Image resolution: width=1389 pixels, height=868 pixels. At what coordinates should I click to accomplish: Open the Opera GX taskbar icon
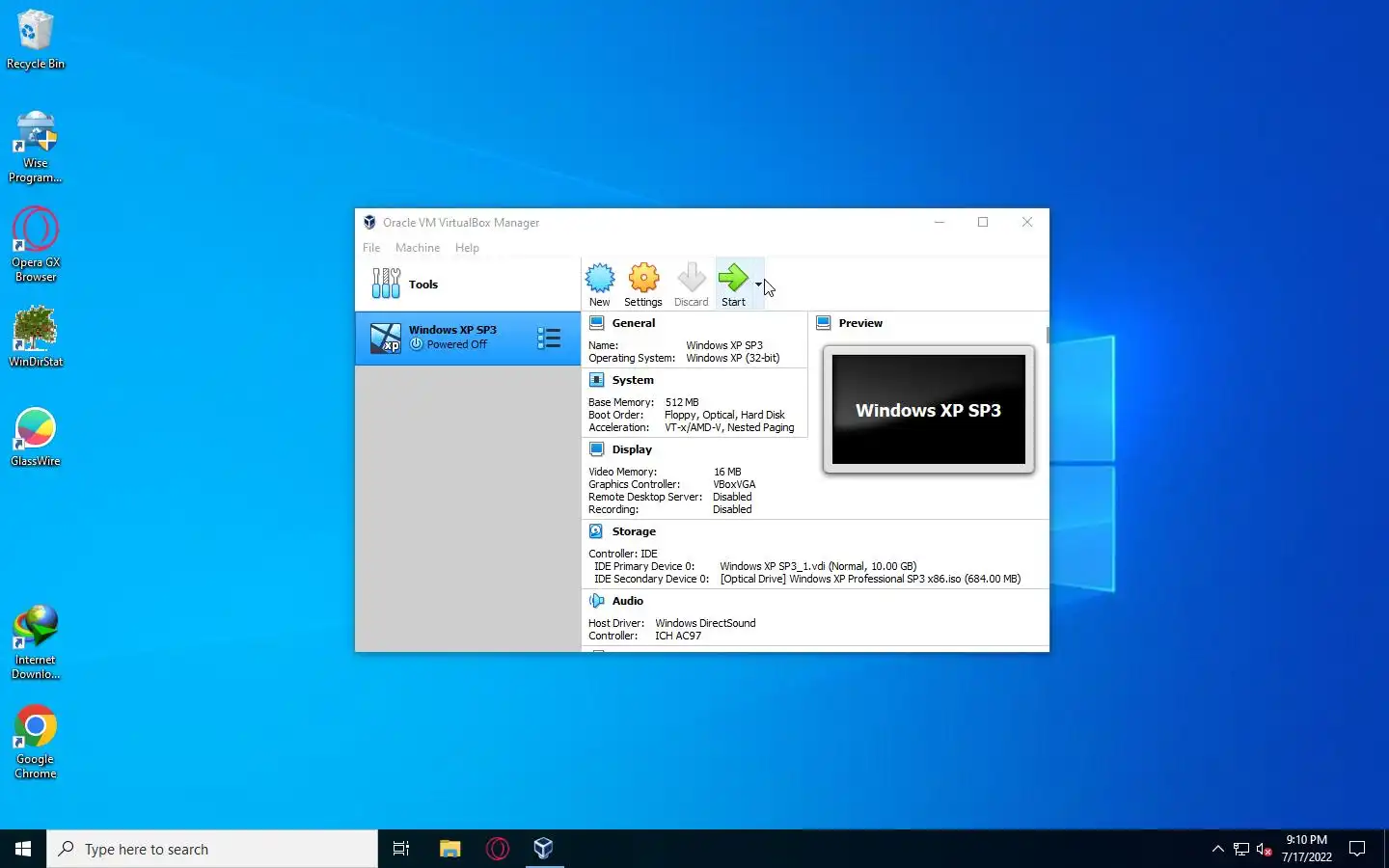coord(498,849)
